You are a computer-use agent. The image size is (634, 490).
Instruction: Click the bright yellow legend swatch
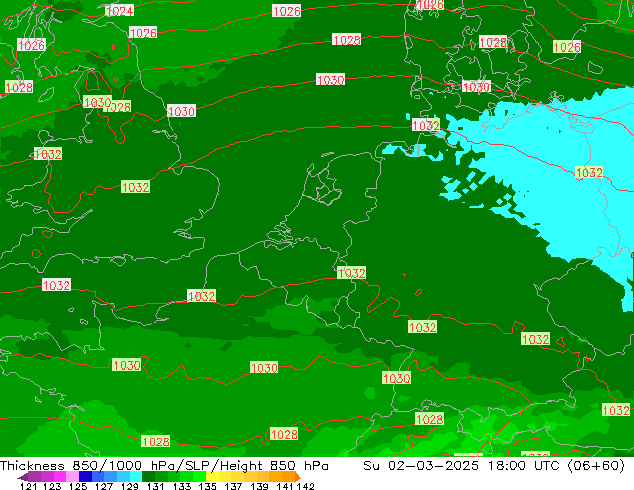[212, 476]
